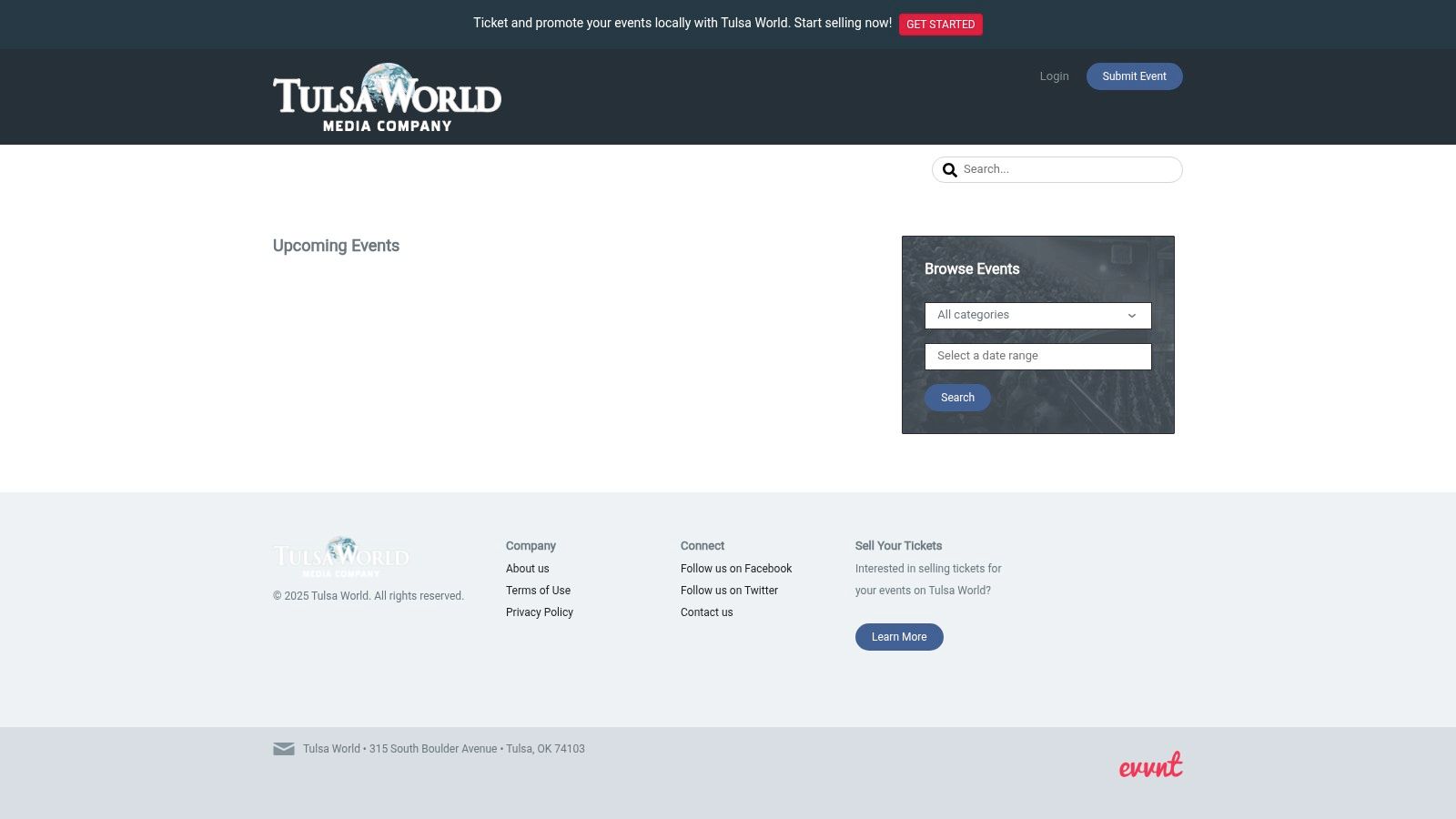Open the date range selector
1456x819 pixels.
1037,356
